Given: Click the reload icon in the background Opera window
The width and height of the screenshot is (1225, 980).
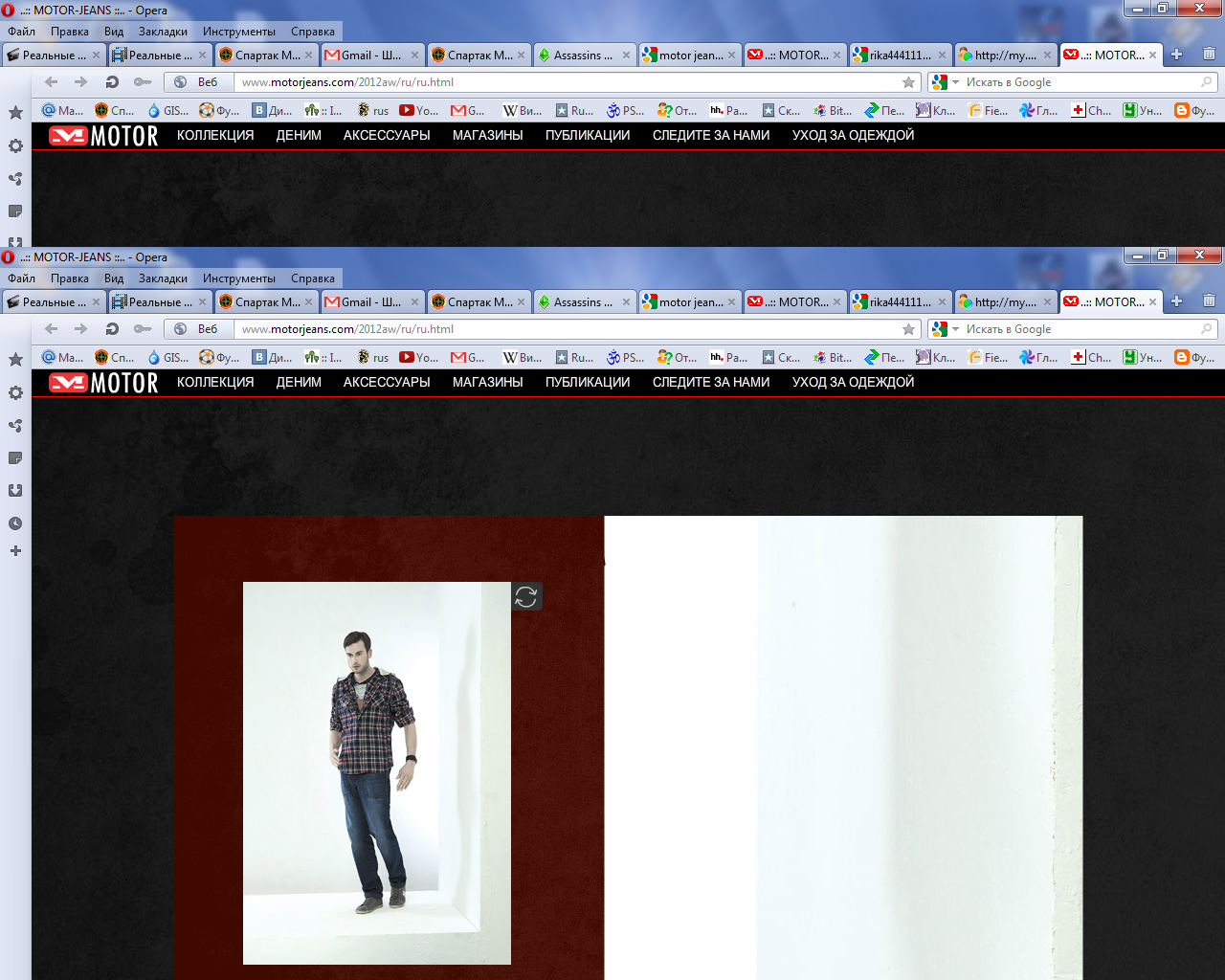Looking at the screenshot, I should point(112,82).
